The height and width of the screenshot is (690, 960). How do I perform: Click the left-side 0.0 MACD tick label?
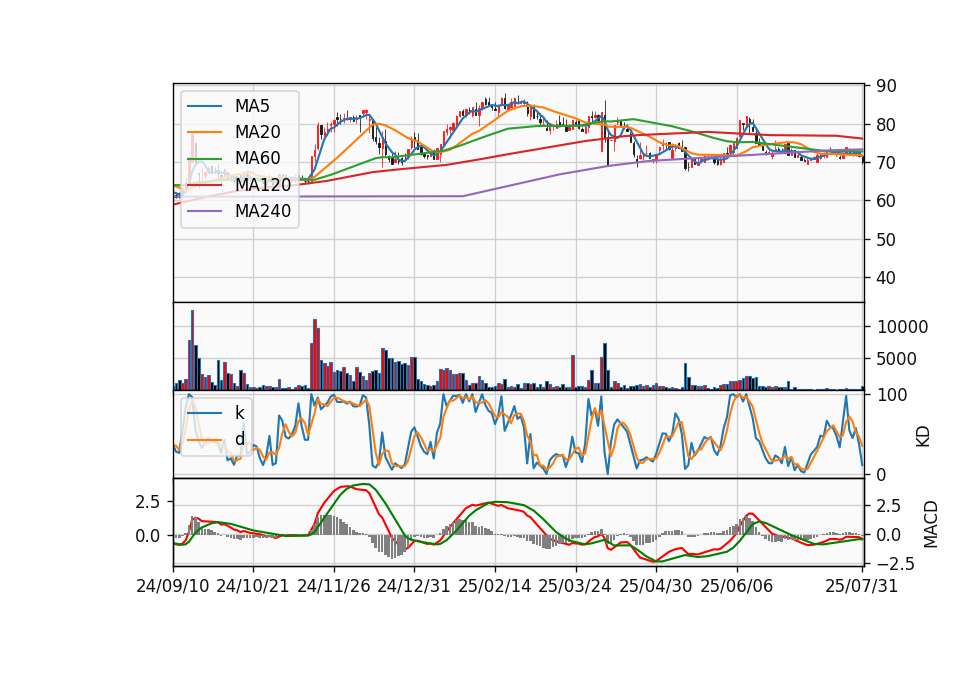(148, 536)
